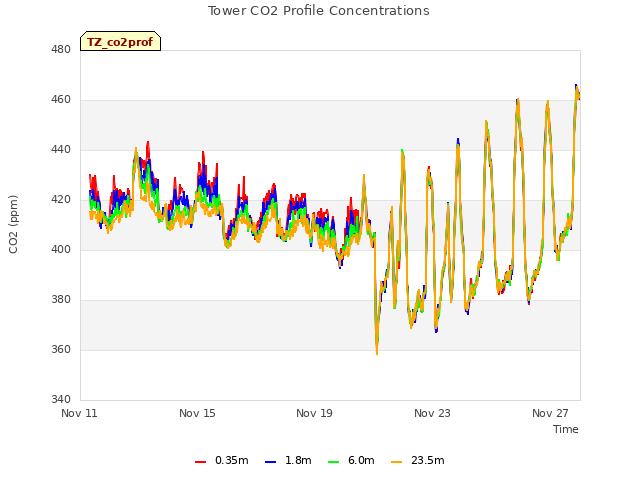Screen dimensions: 640x480
Task: Click the orange 23.5m legend swatch
Action: (x=396, y=462)
